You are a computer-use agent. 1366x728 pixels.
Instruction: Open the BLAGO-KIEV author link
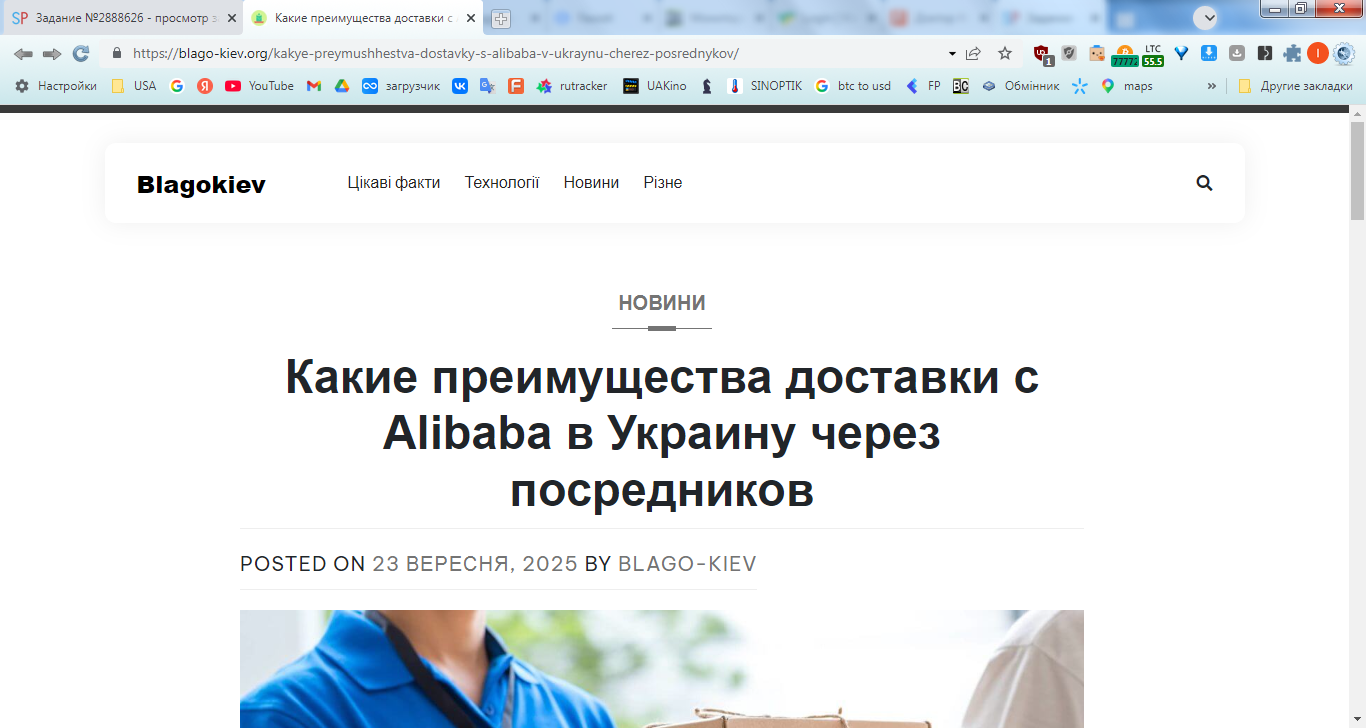tap(687, 564)
